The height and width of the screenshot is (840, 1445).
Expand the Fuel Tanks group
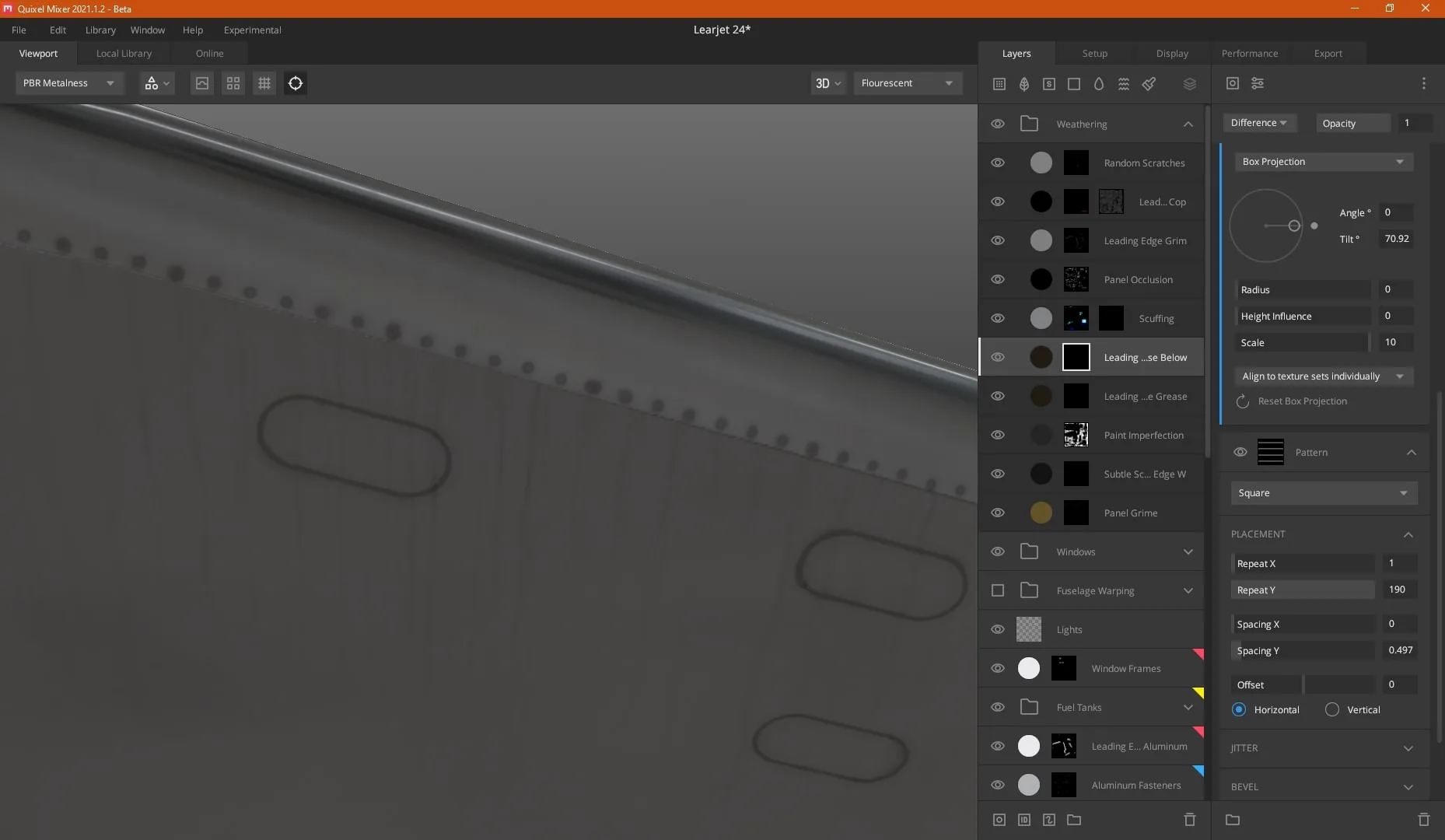tap(1188, 707)
